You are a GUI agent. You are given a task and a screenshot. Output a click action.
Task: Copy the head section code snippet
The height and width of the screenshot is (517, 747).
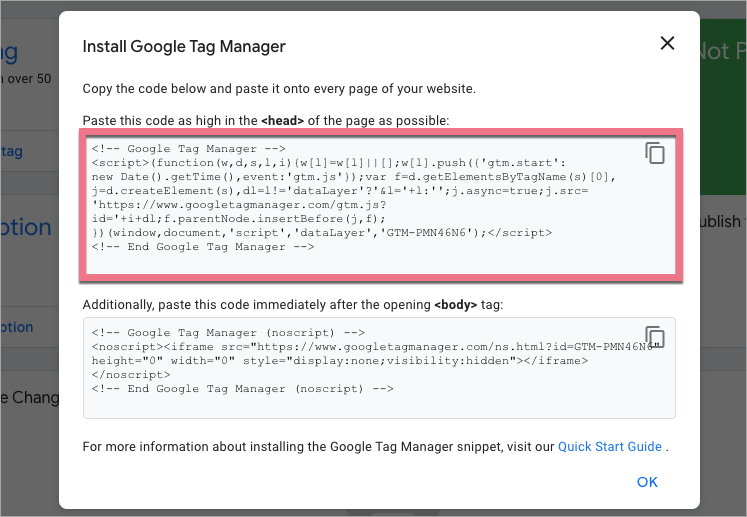(x=655, y=153)
